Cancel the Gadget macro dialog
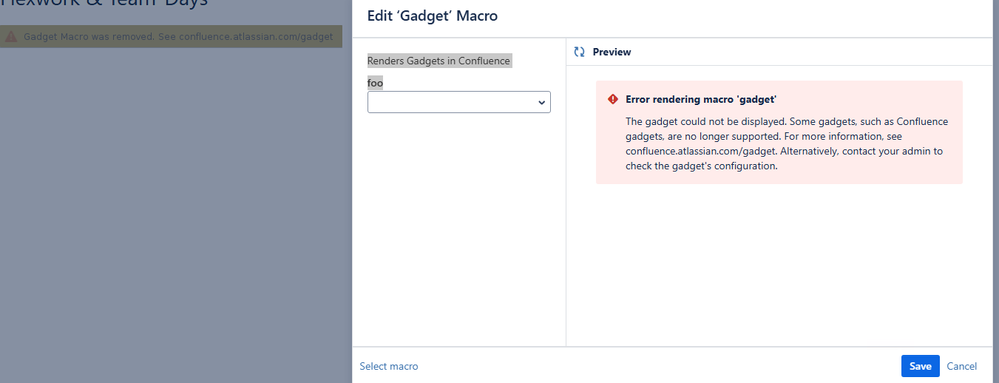This screenshot has width=999, height=383. (961, 366)
